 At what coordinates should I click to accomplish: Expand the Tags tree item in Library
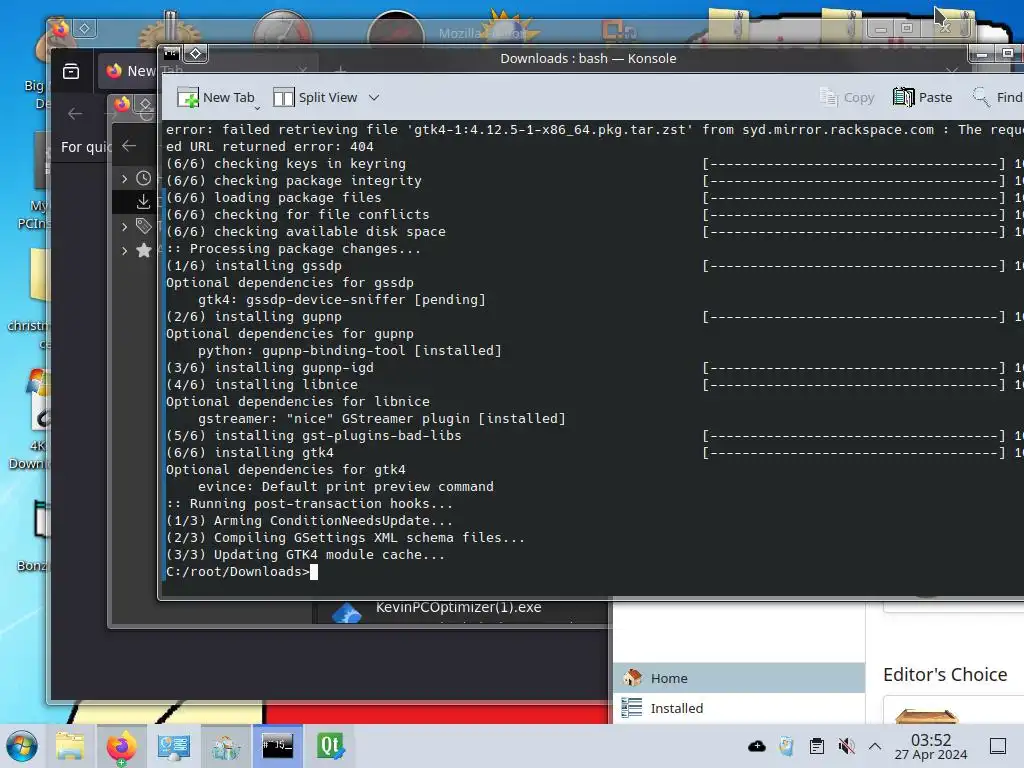click(x=124, y=227)
